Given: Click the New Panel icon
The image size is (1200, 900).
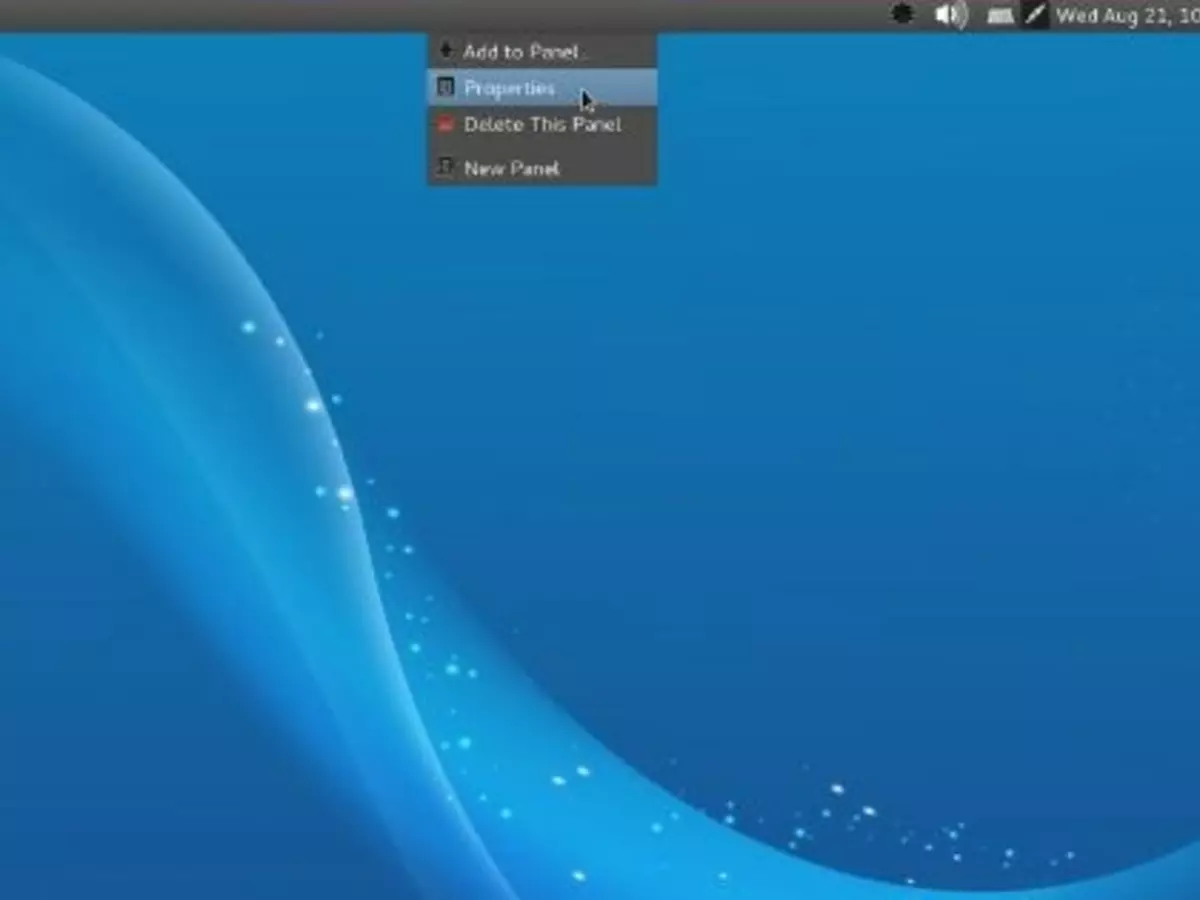Looking at the screenshot, I should click(446, 168).
